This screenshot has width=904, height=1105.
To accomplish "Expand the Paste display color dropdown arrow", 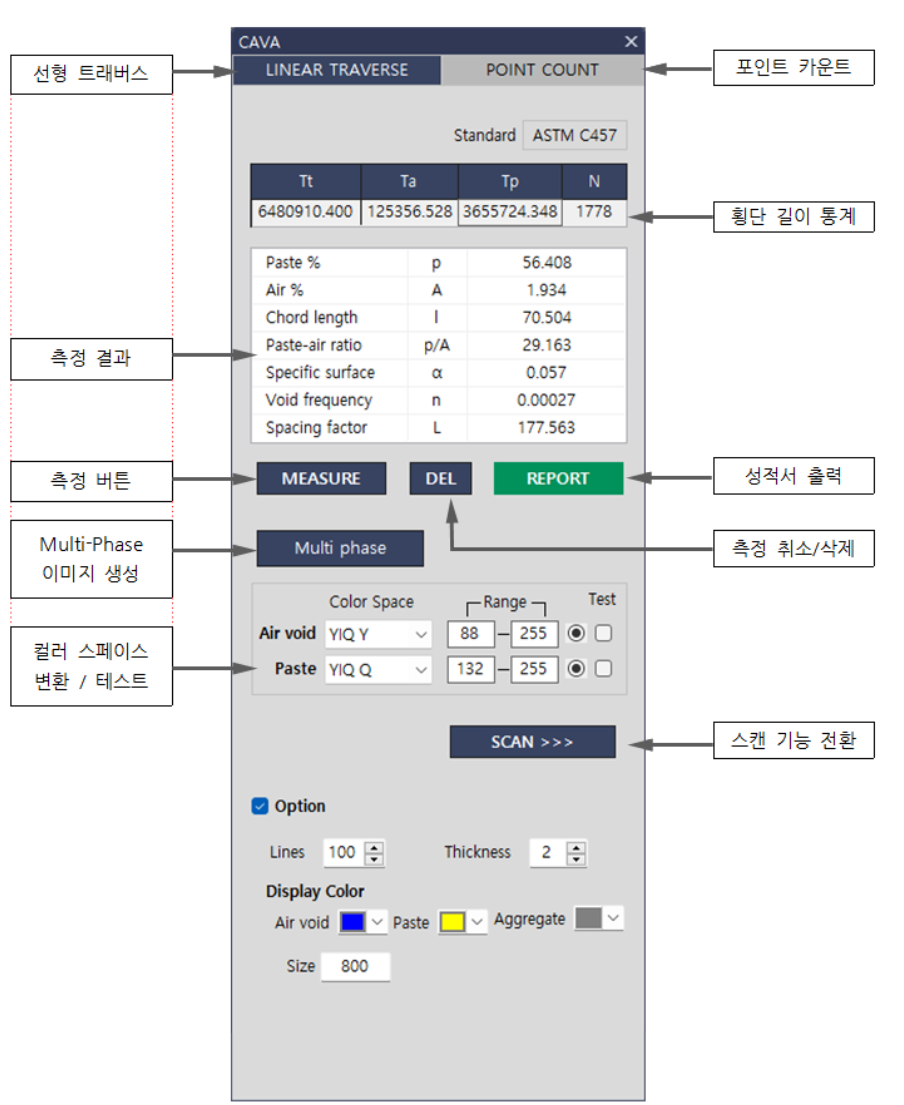I will [x=477, y=922].
